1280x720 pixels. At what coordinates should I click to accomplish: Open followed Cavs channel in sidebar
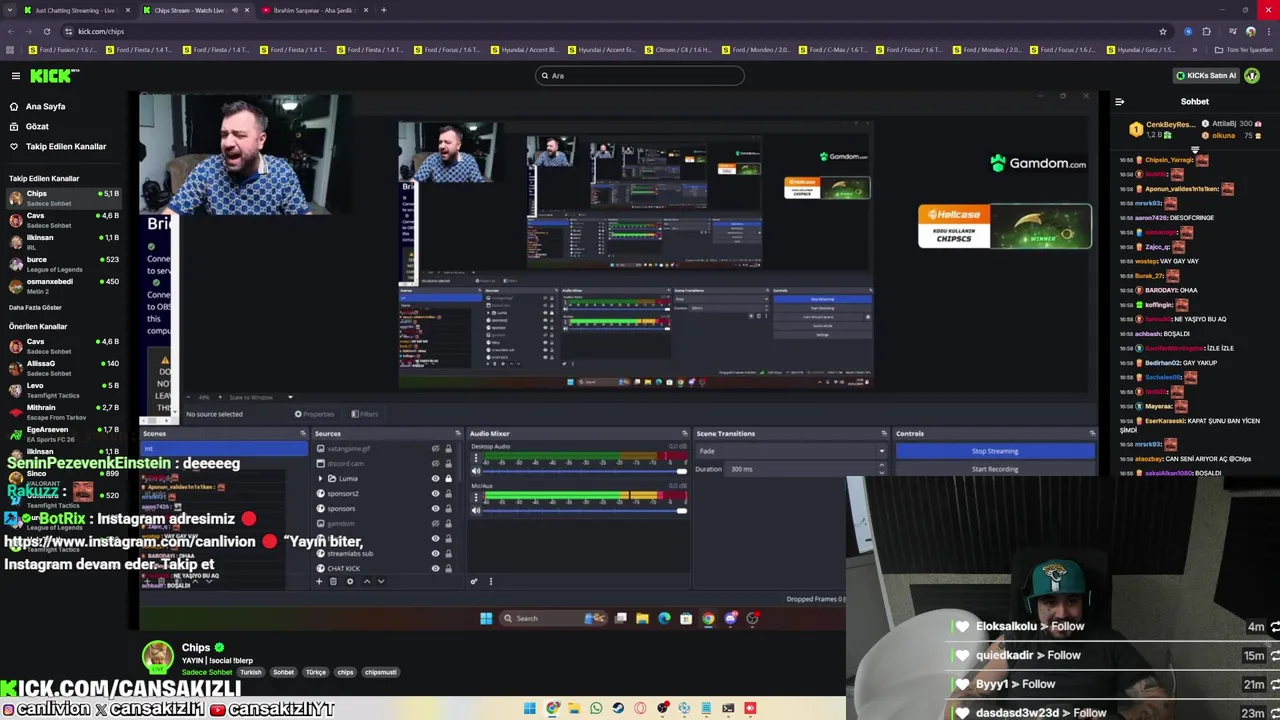coord(62,219)
